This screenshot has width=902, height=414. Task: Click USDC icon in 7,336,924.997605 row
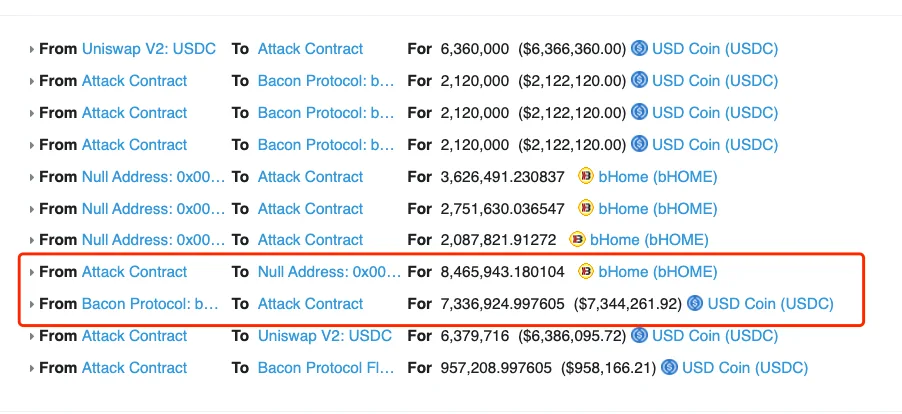(x=695, y=303)
